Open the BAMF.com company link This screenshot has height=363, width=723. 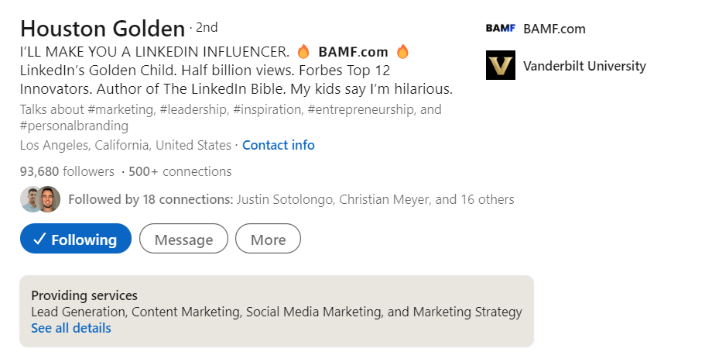pyautogui.click(x=554, y=29)
